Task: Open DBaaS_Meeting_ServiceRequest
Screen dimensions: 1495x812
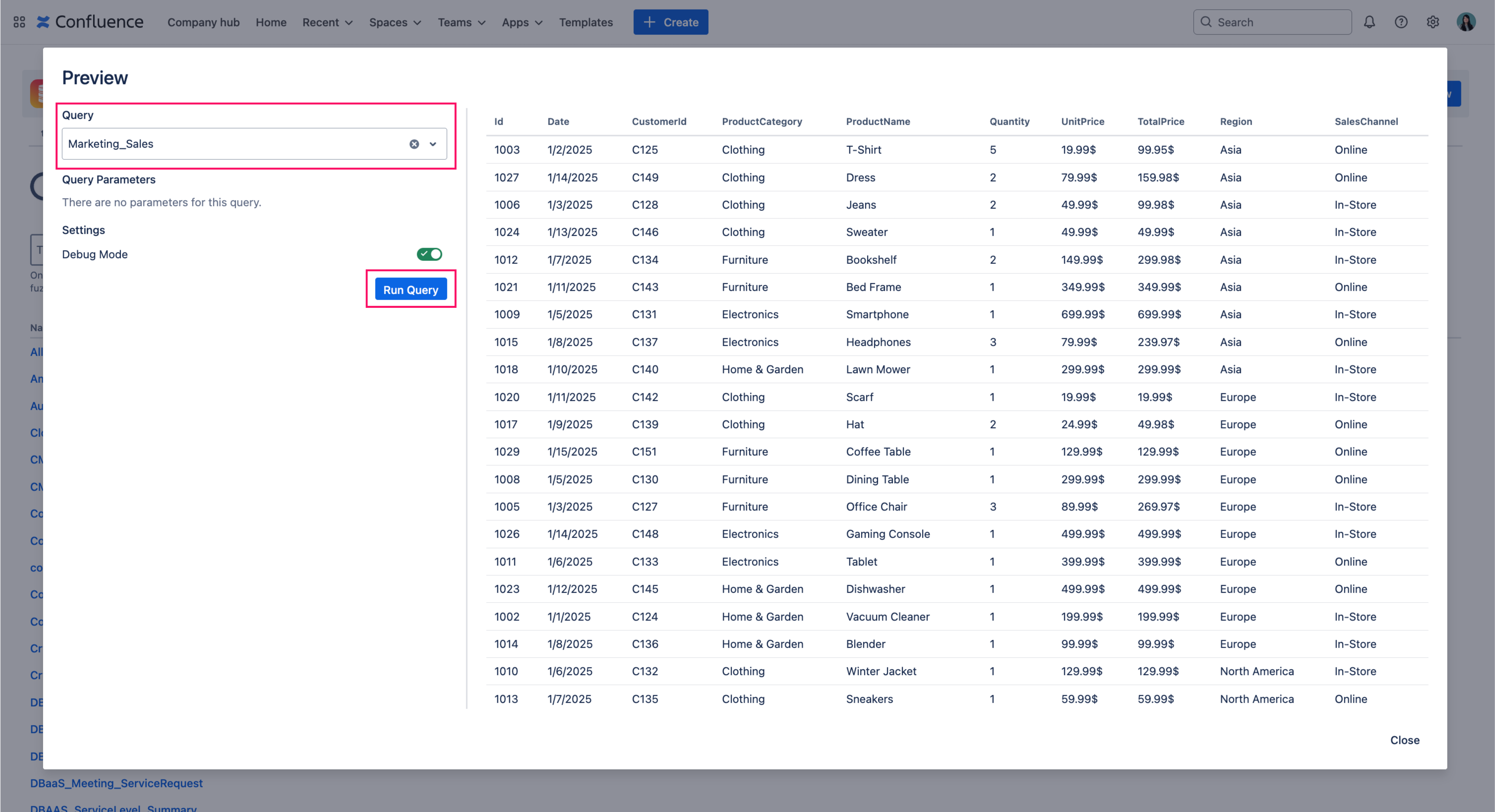Action: coord(116,783)
